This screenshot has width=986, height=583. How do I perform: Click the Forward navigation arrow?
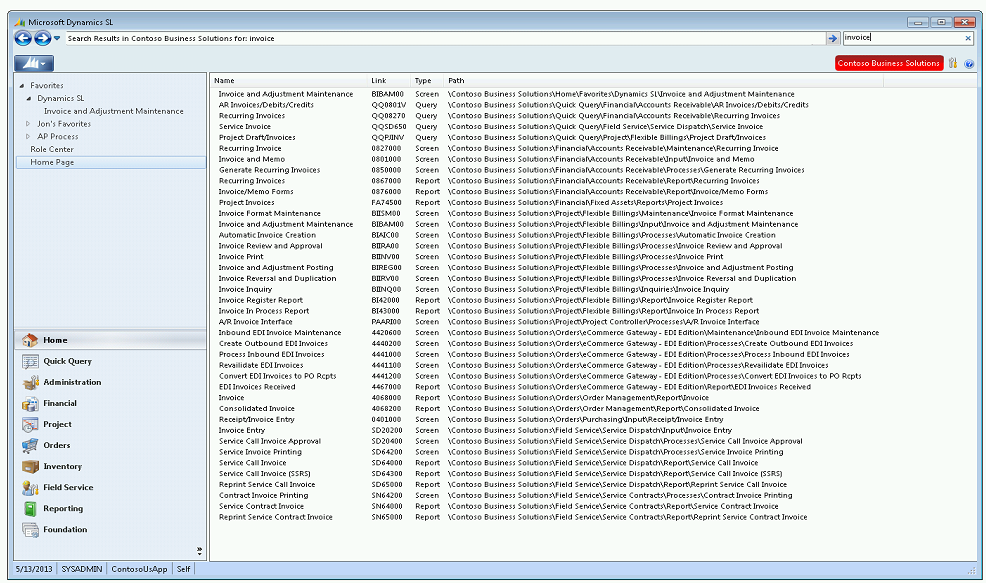[42, 38]
